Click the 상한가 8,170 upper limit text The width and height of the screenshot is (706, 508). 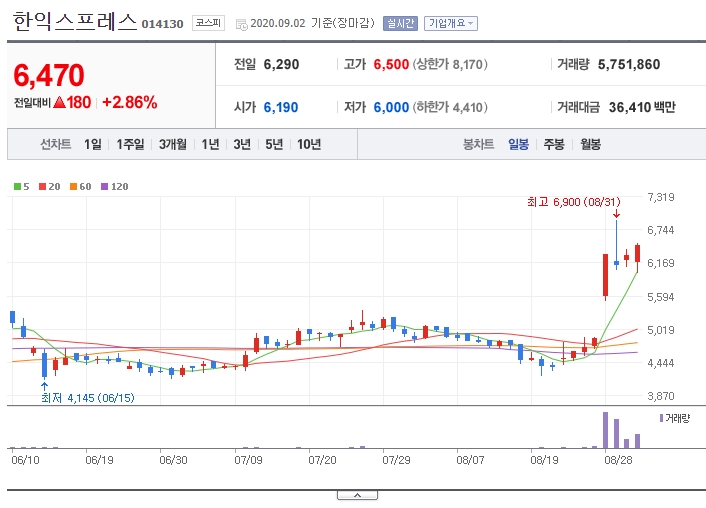(450, 64)
